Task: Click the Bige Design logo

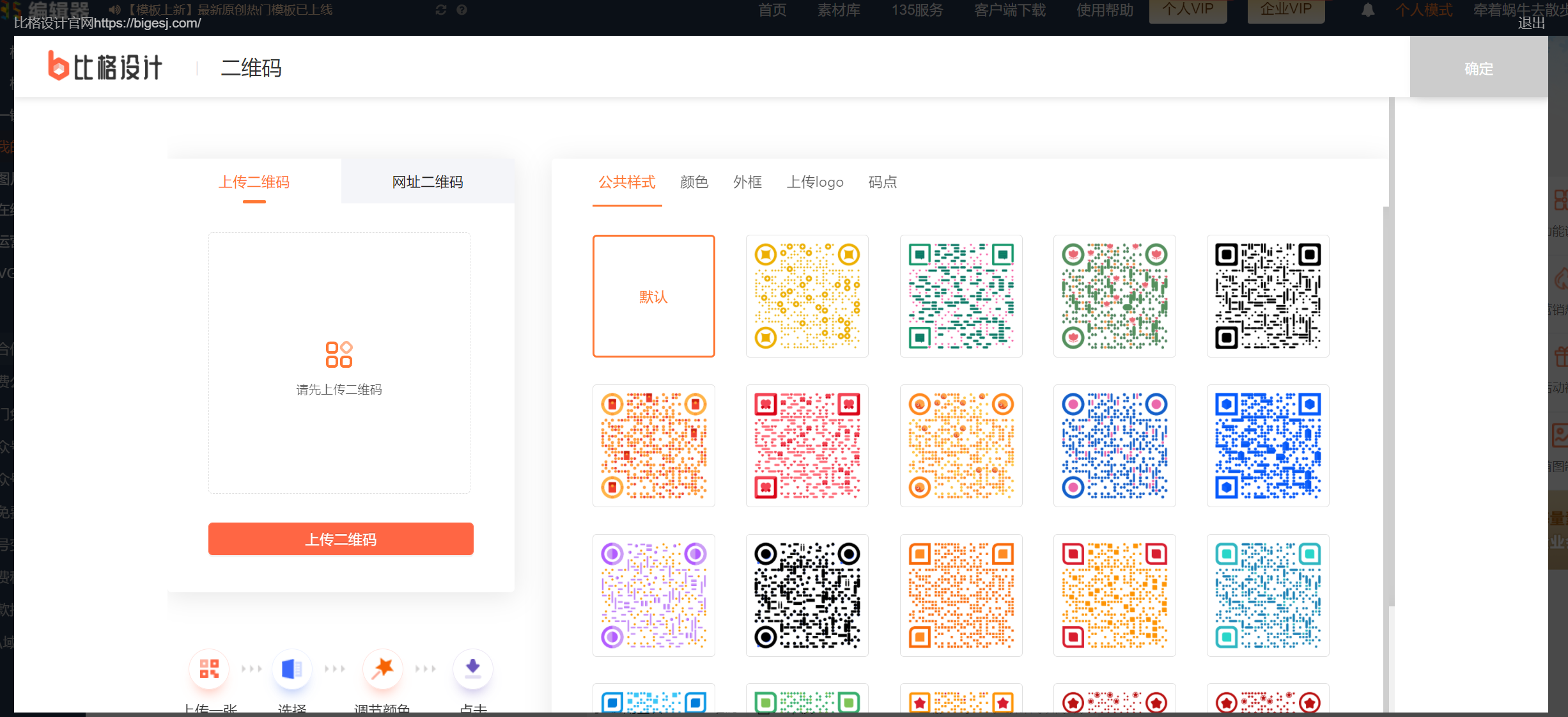Action: pos(105,67)
